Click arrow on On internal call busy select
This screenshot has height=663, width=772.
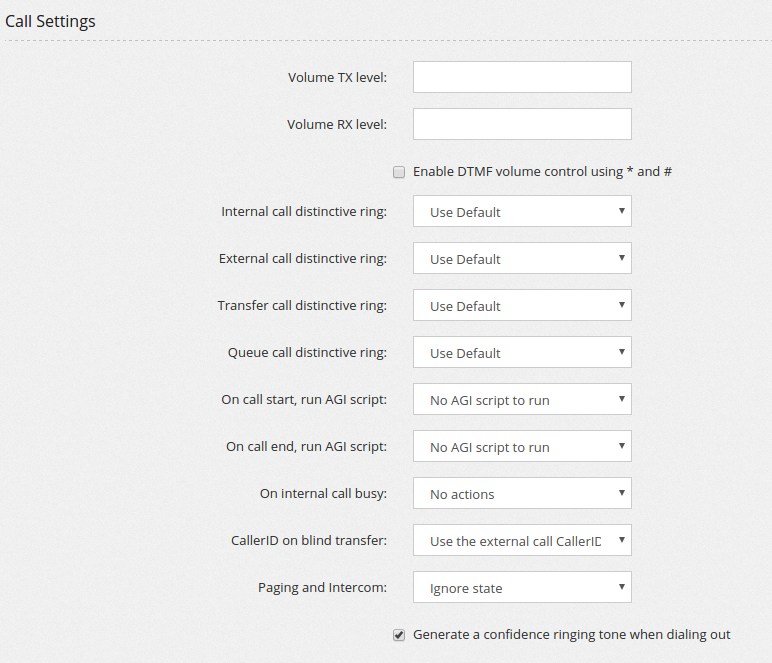pos(622,492)
